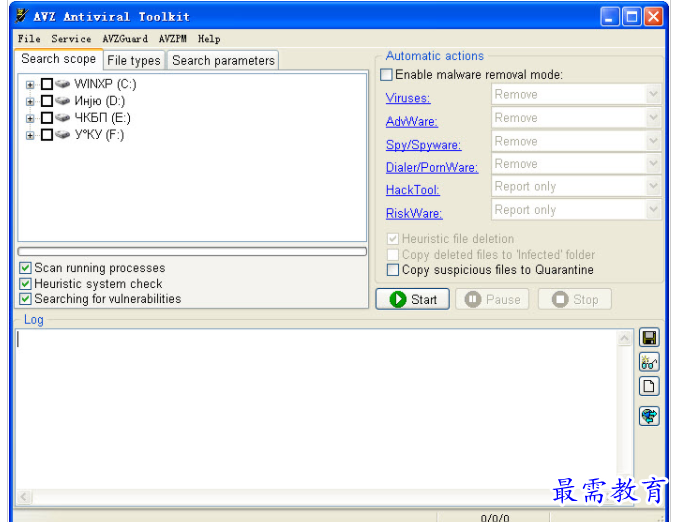
Task: Click the save log floppy disk icon
Action: pyautogui.click(x=649, y=338)
